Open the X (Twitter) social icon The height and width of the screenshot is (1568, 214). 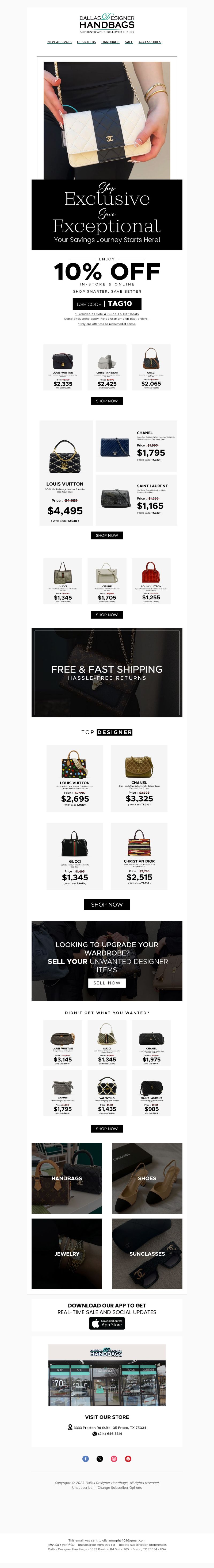pos(100,1459)
